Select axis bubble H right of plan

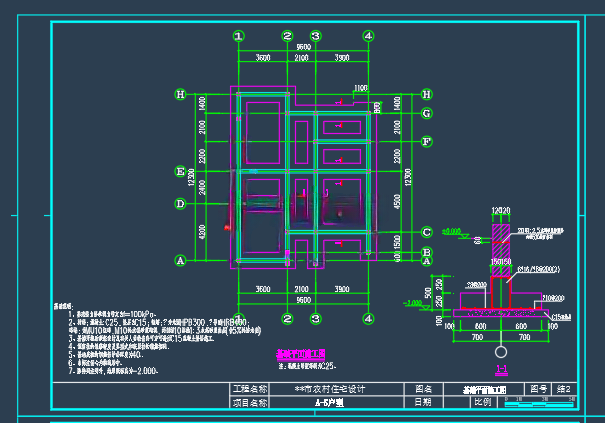pyautogui.click(x=427, y=94)
